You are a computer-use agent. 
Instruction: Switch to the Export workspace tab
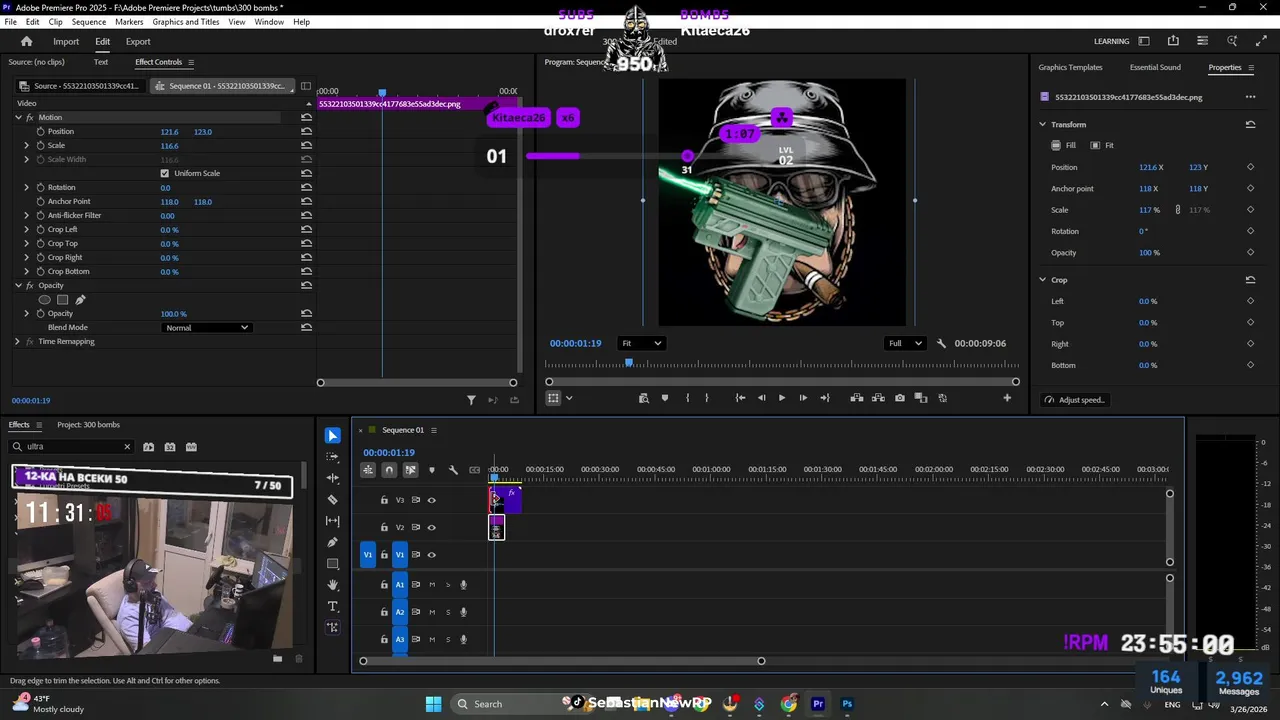point(138,41)
